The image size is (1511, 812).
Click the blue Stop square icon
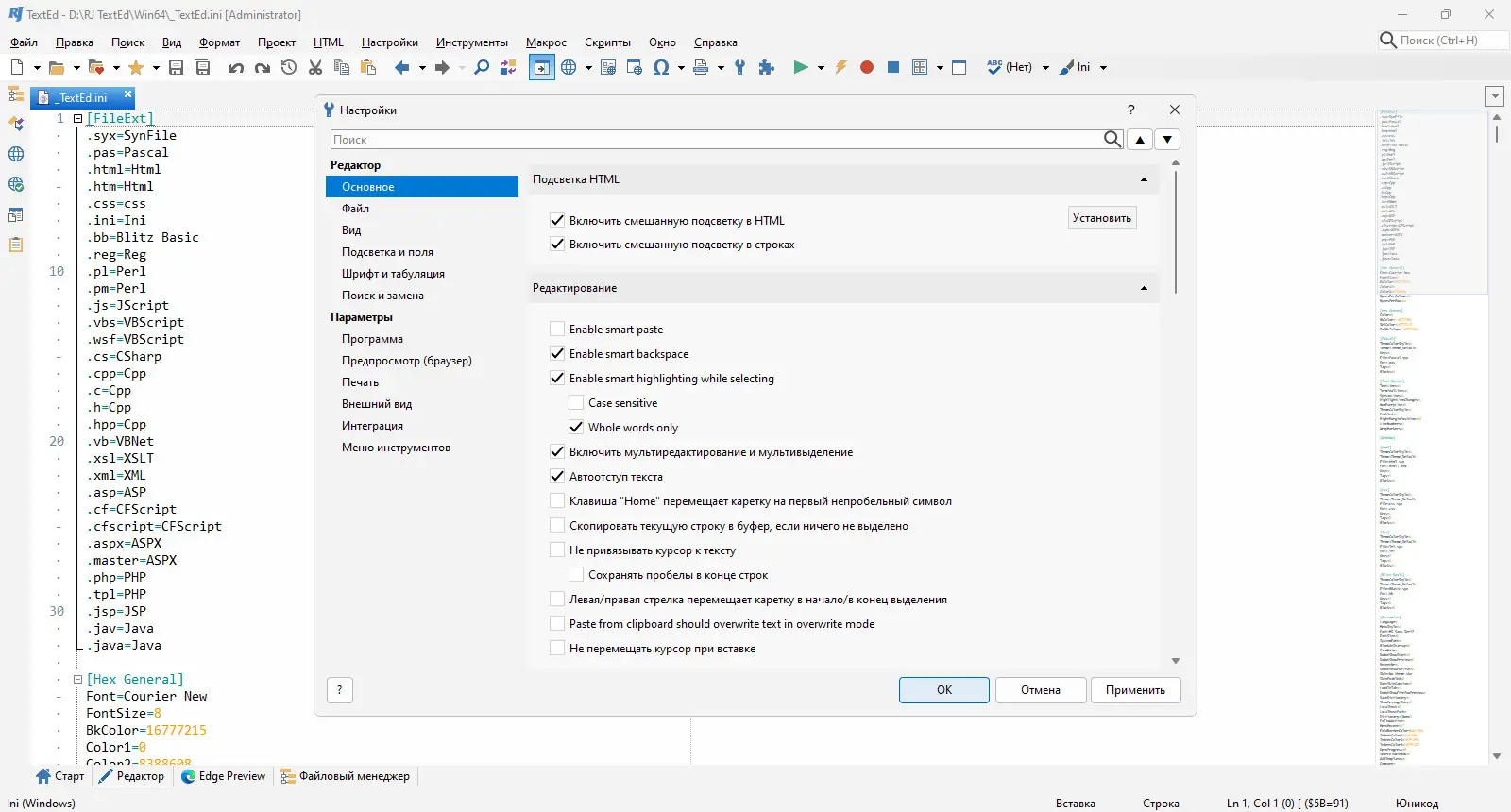(893, 67)
